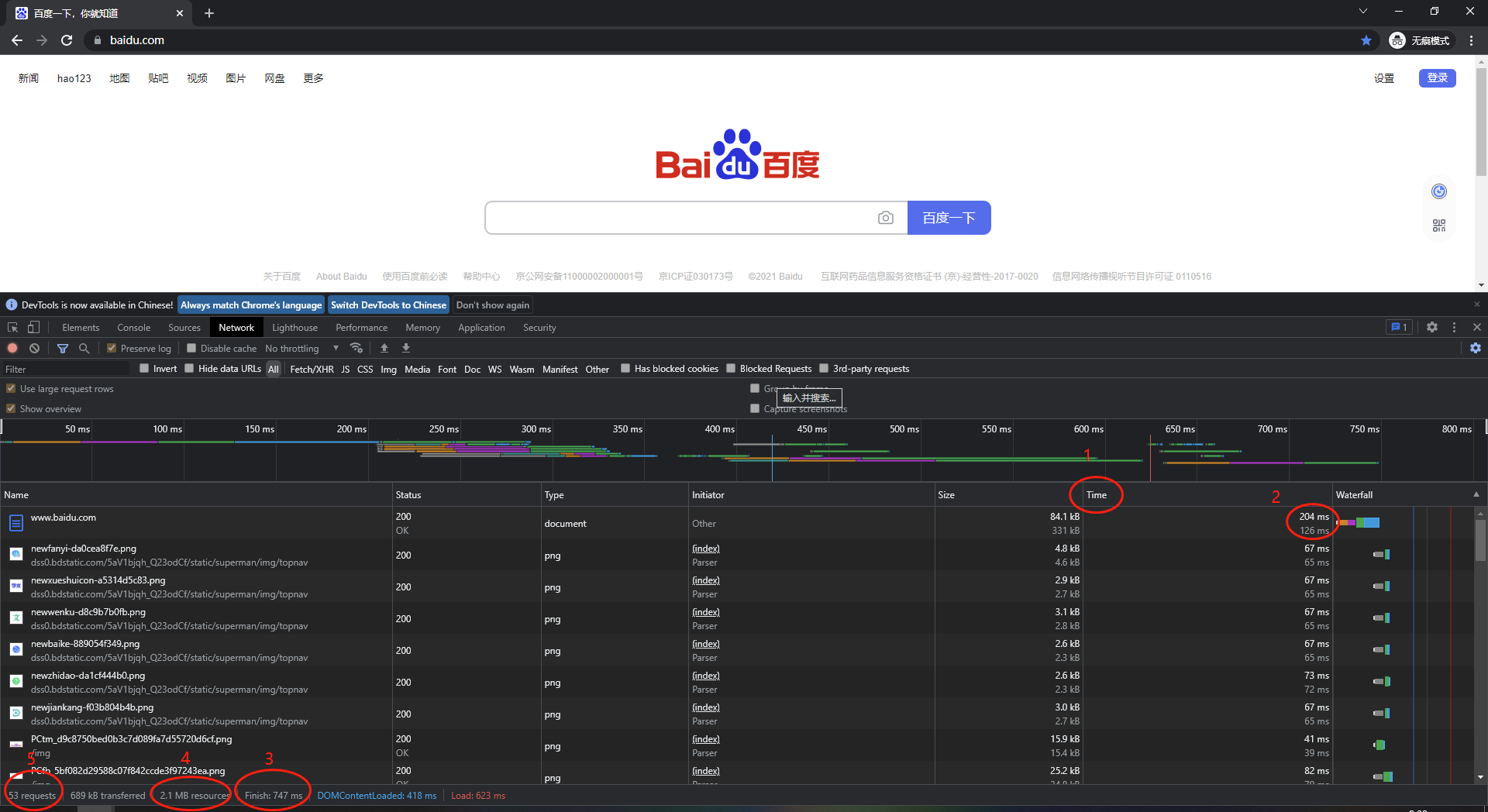Click the www.baidu.com document row icon

pyautogui.click(x=16, y=523)
